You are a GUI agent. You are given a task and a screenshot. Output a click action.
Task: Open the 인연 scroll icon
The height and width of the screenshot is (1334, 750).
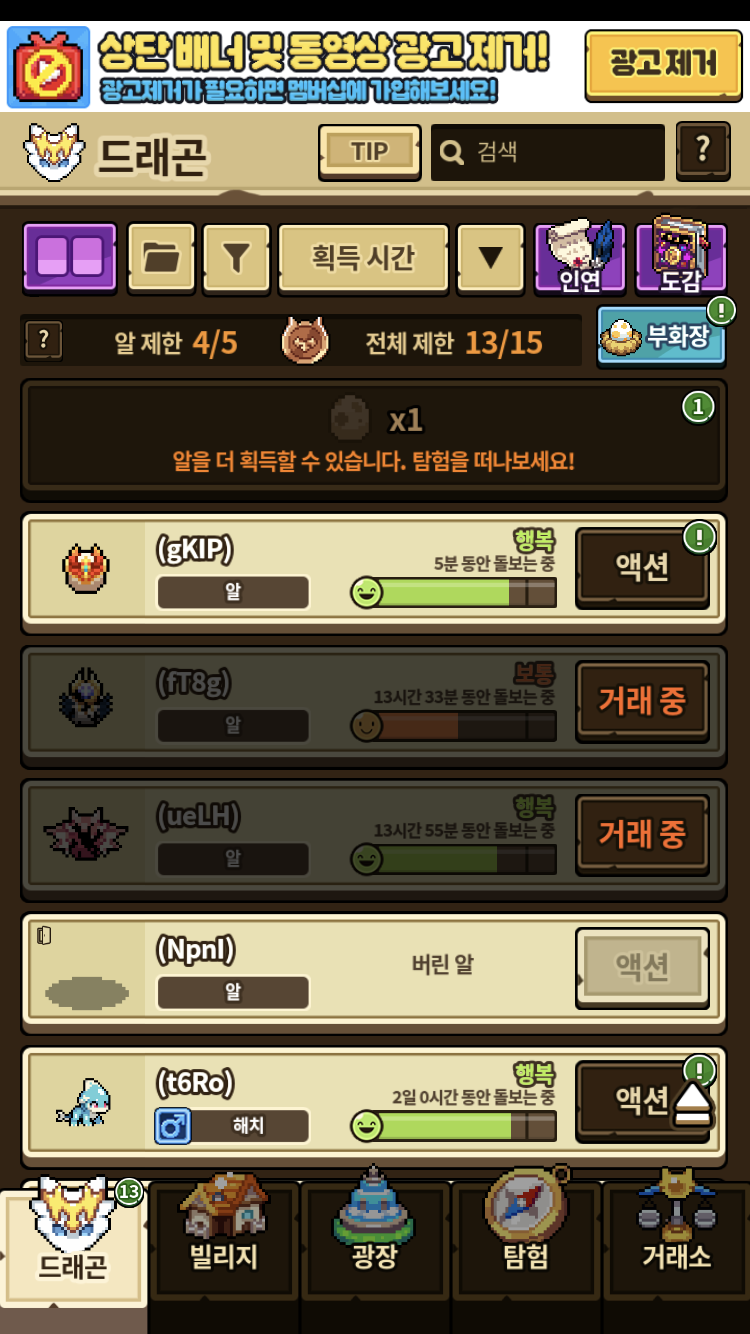(x=580, y=257)
